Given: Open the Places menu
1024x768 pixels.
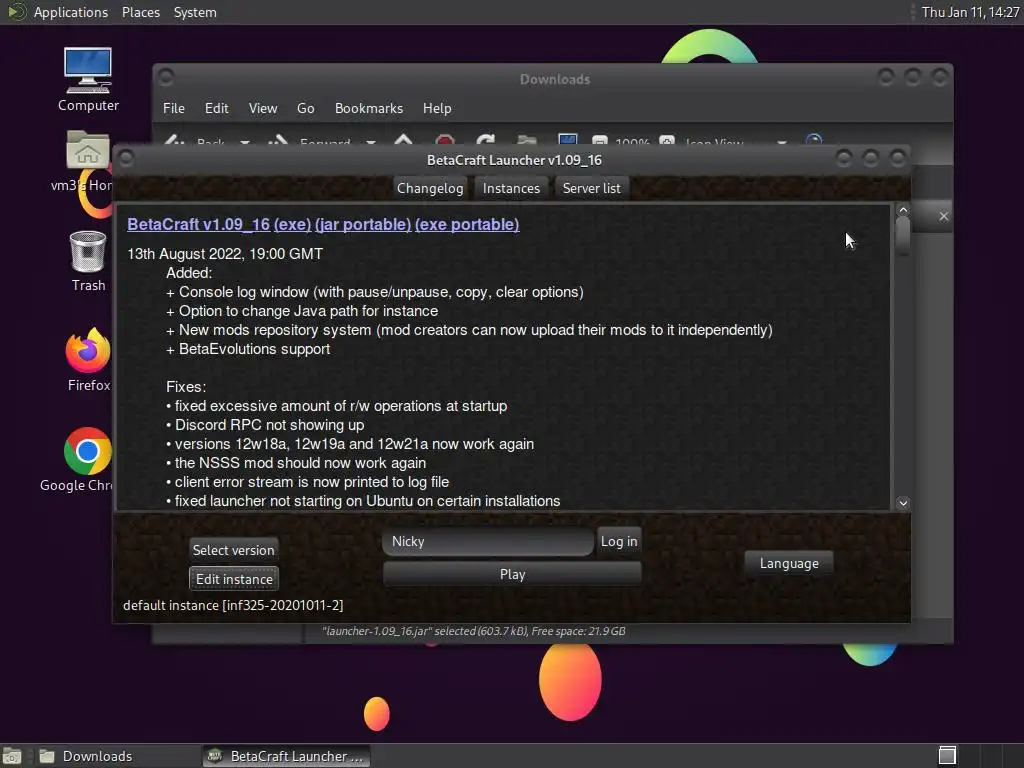Looking at the screenshot, I should pos(140,12).
